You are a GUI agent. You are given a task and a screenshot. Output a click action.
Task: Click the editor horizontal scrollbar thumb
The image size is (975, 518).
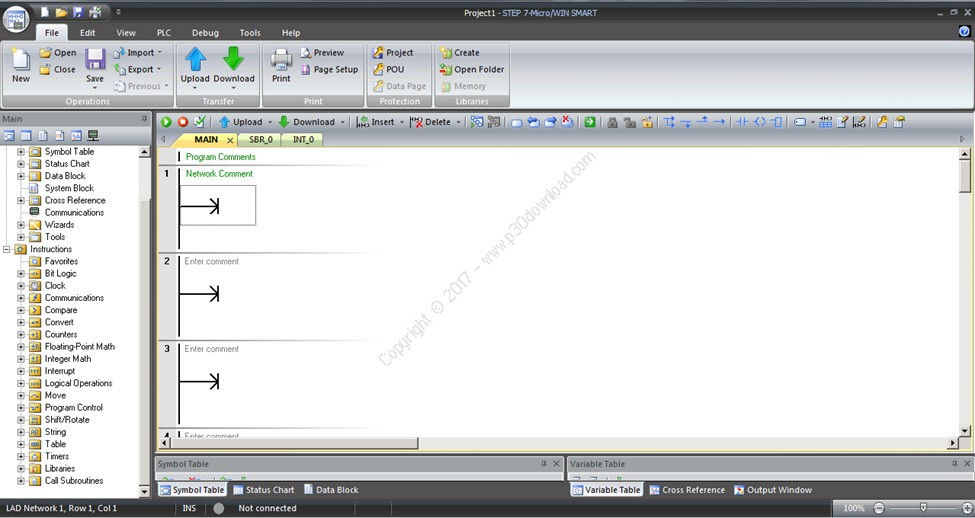pyautogui.click(x=295, y=443)
